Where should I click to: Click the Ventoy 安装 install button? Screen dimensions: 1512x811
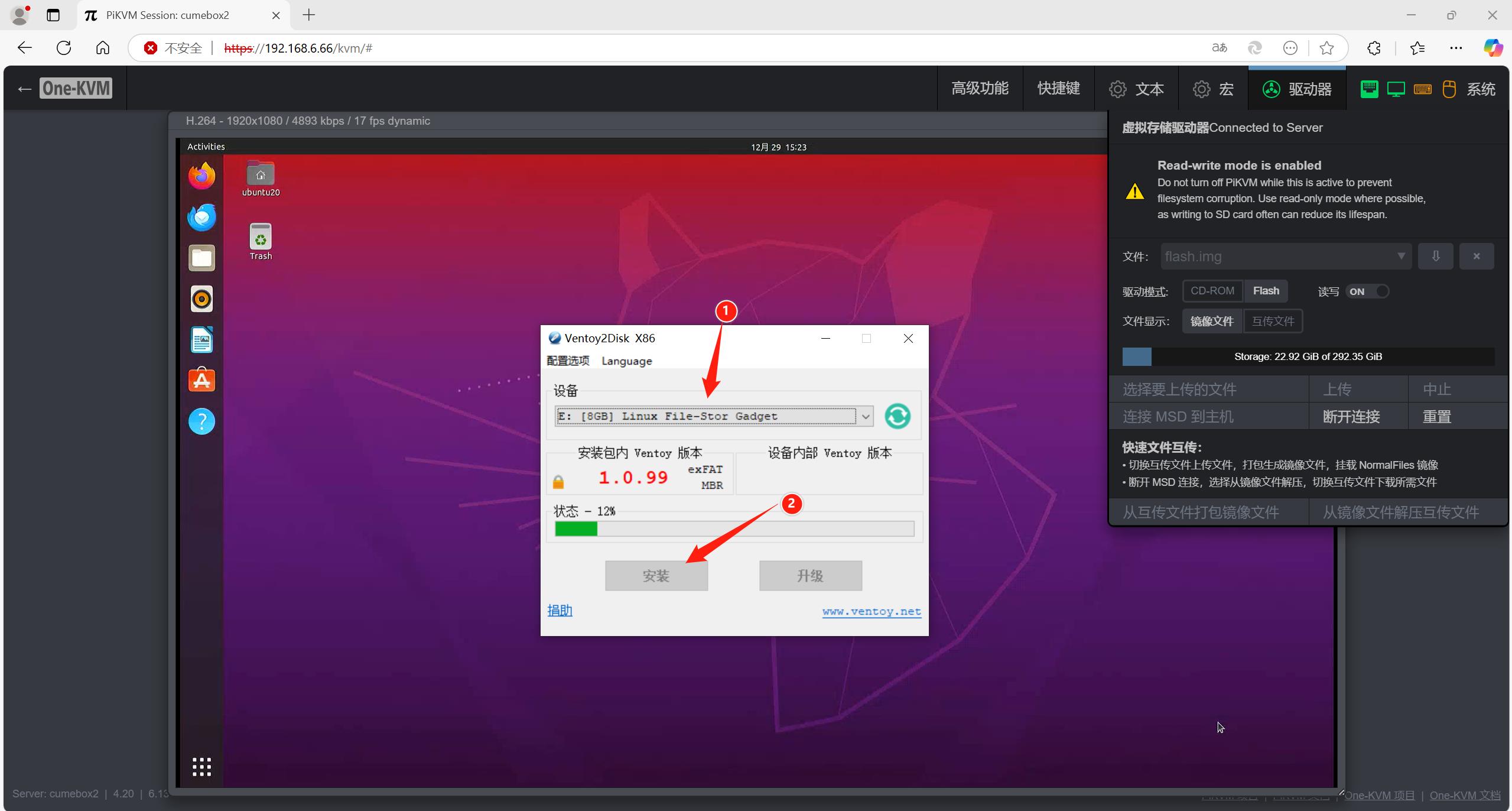coord(656,576)
